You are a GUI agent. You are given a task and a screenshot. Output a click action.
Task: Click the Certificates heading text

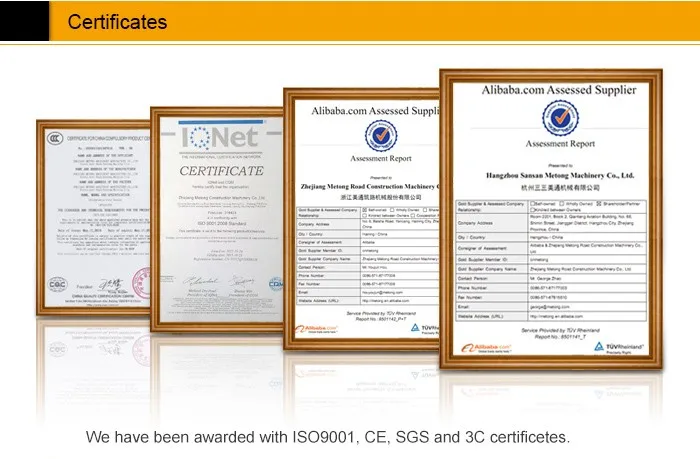(117, 22)
